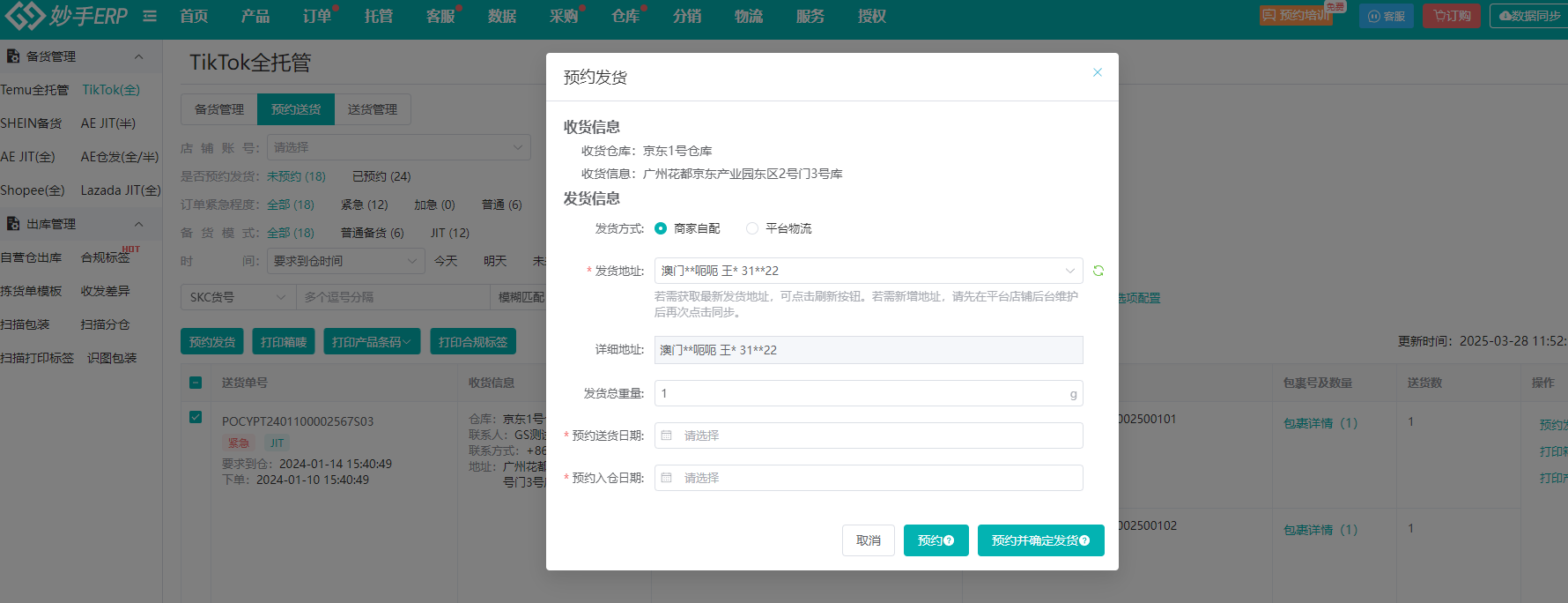1568x603 pixels.
Task: Filter urgency by 紧急 (12)
Action: pos(364,205)
